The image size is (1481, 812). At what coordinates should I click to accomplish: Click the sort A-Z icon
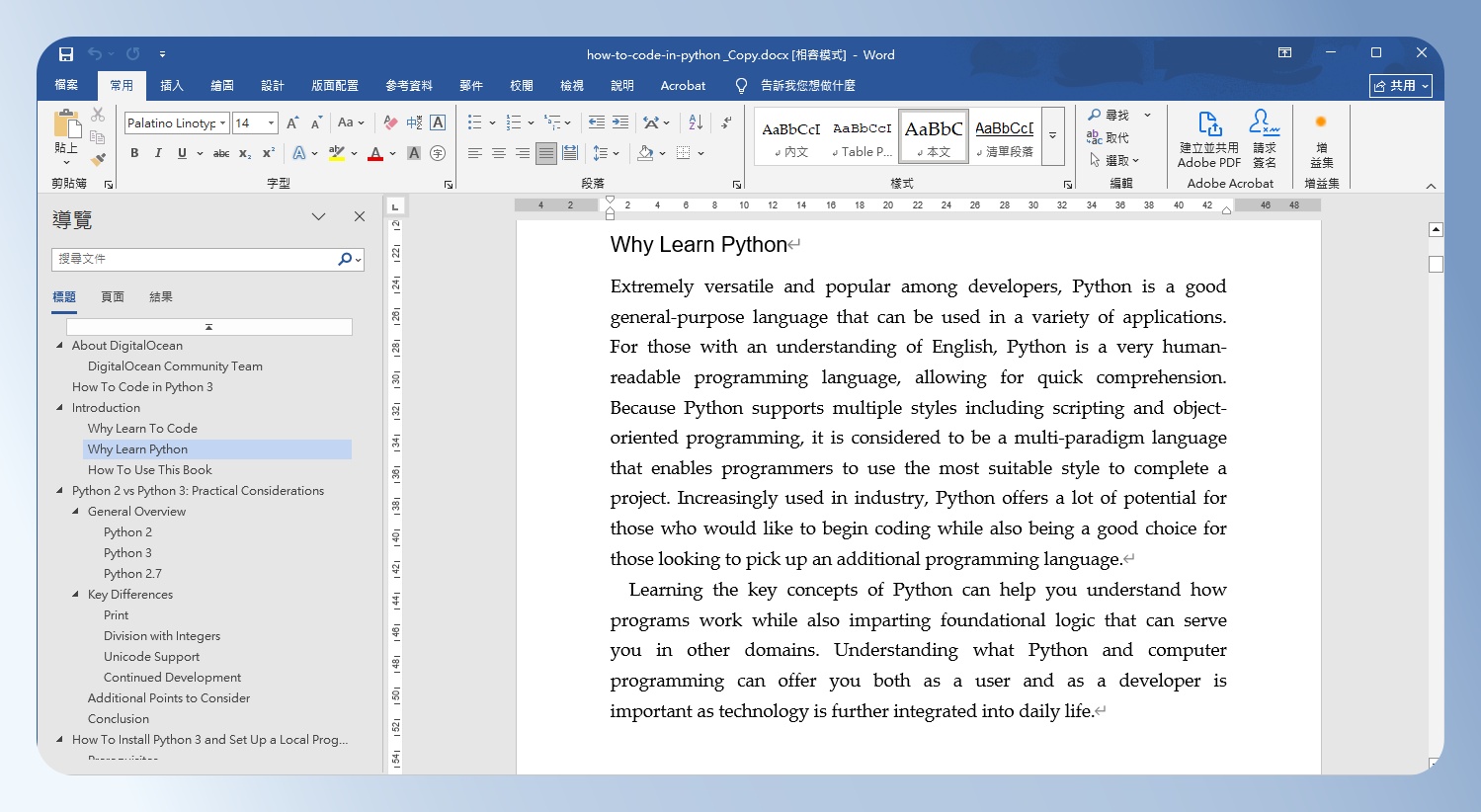click(x=696, y=122)
